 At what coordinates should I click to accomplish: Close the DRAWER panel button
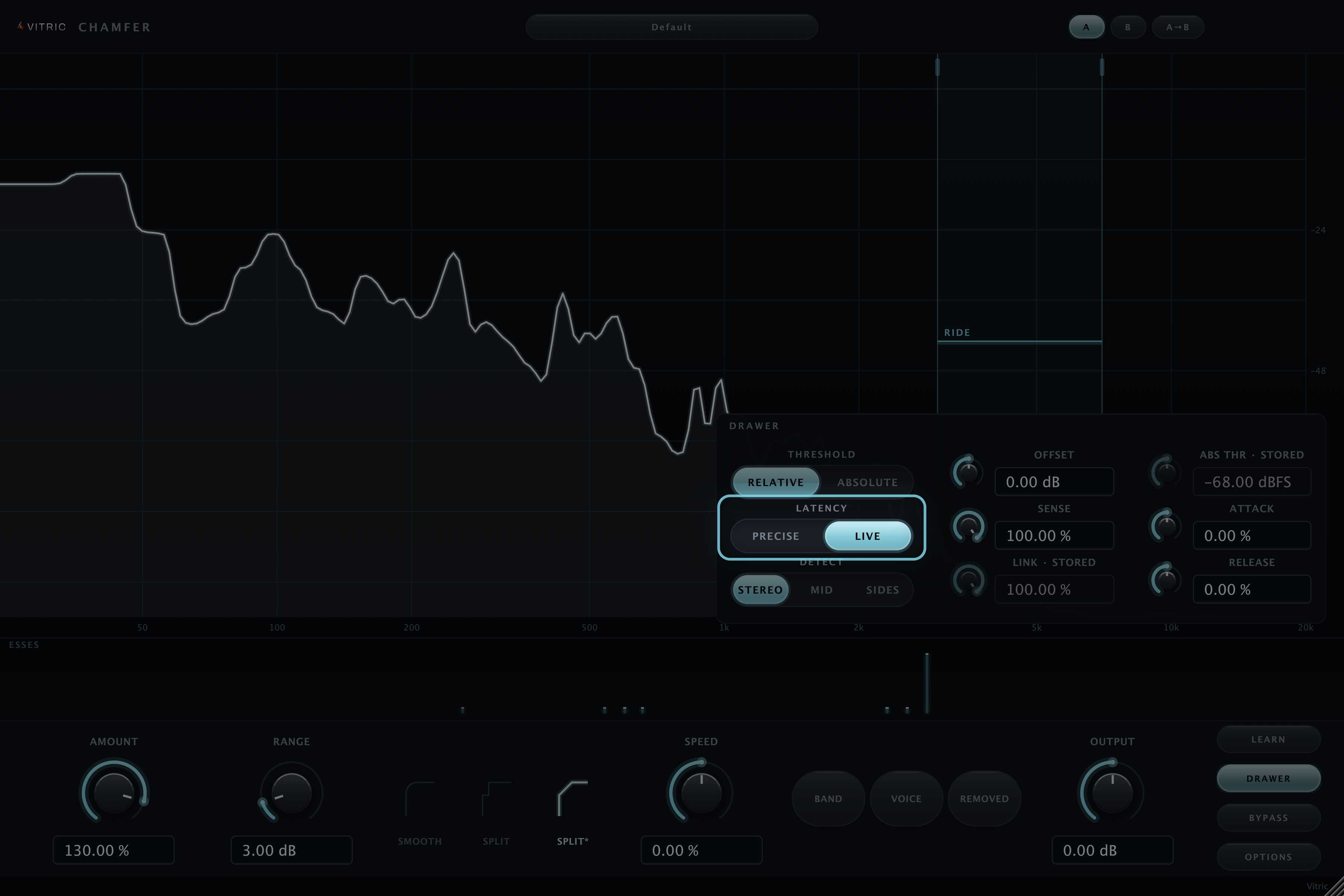click(x=1269, y=778)
